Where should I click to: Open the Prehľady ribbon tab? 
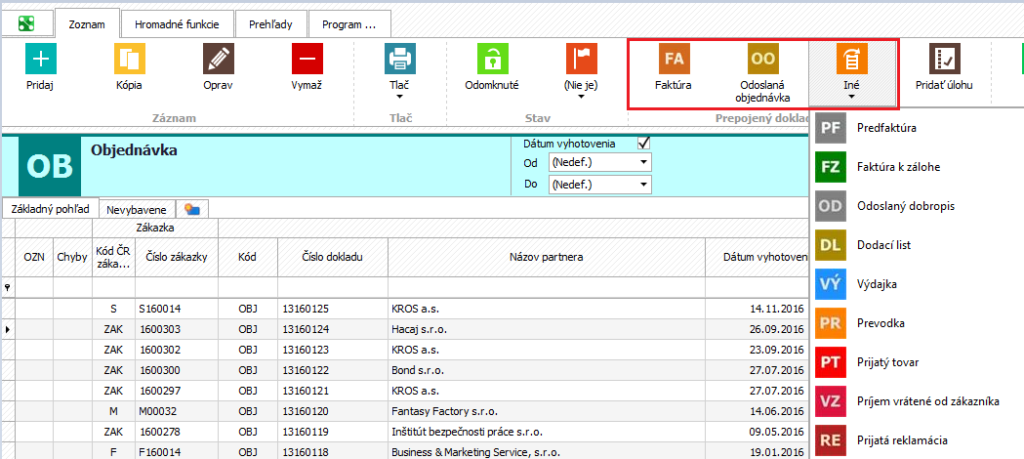(x=271, y=23)
